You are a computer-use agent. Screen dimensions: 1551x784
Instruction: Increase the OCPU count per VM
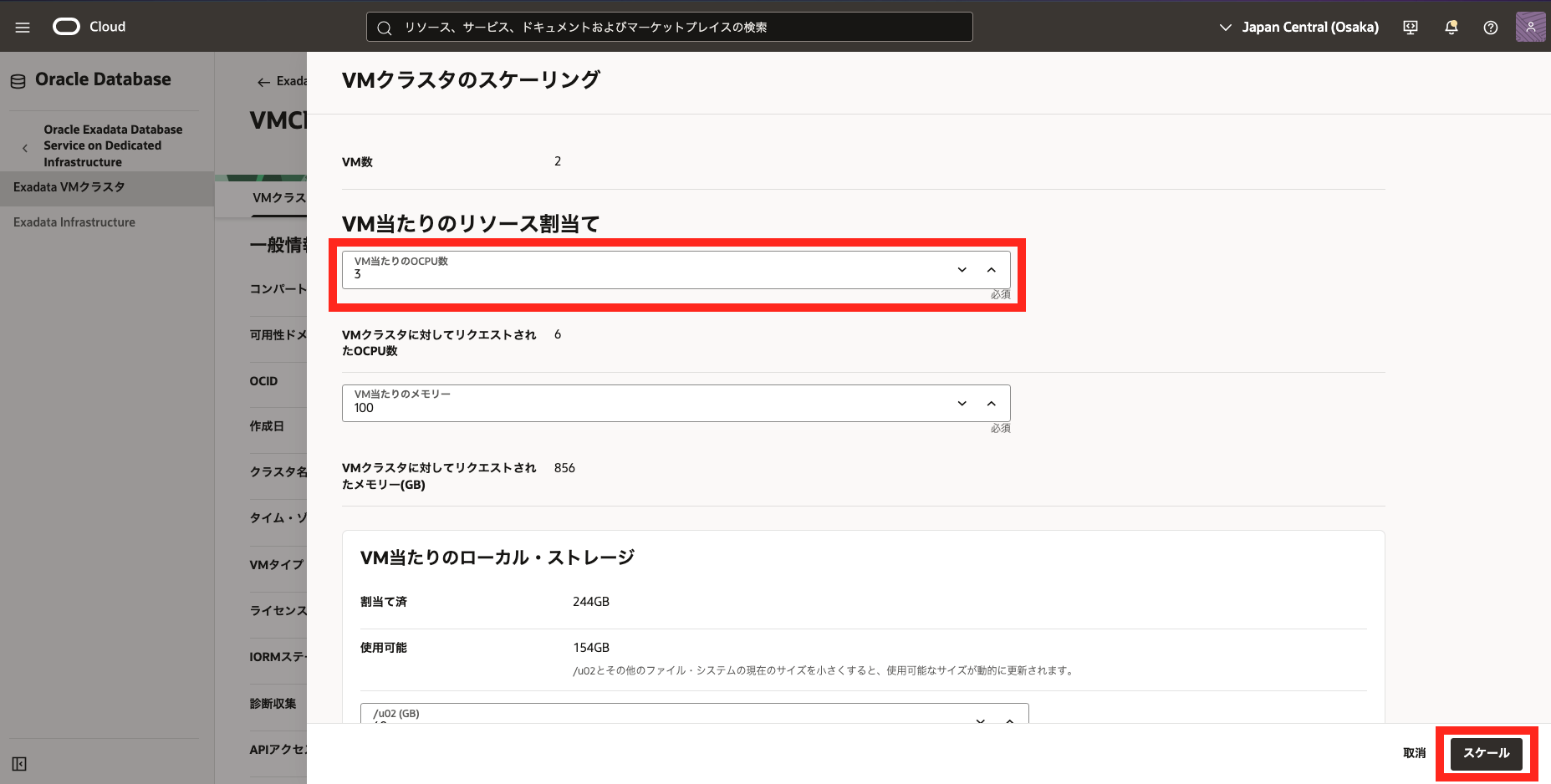pyautogui.click(x=991, y=270)
